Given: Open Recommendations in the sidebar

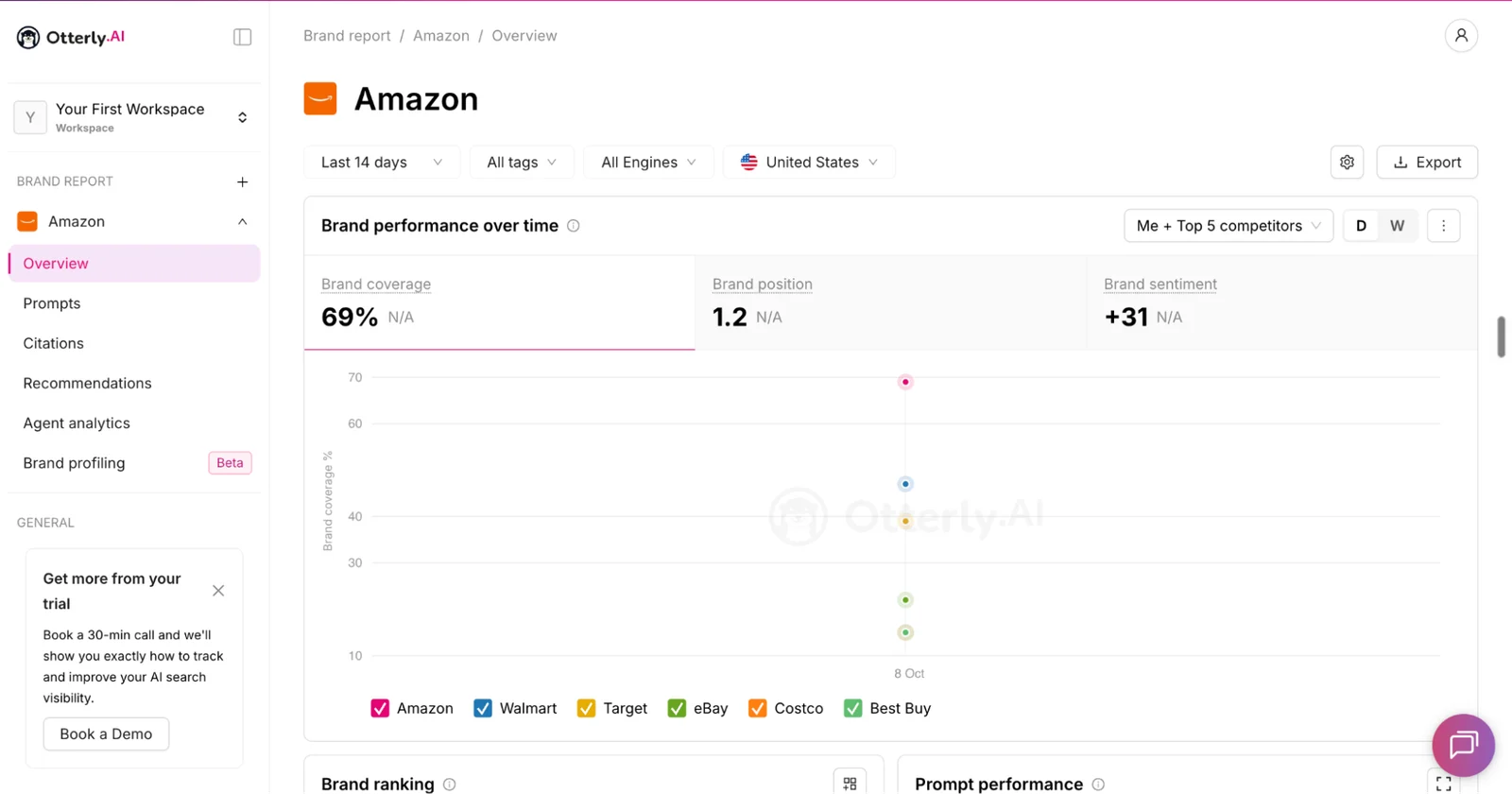Looking at the screenshot, I should (x=88, y=383).
